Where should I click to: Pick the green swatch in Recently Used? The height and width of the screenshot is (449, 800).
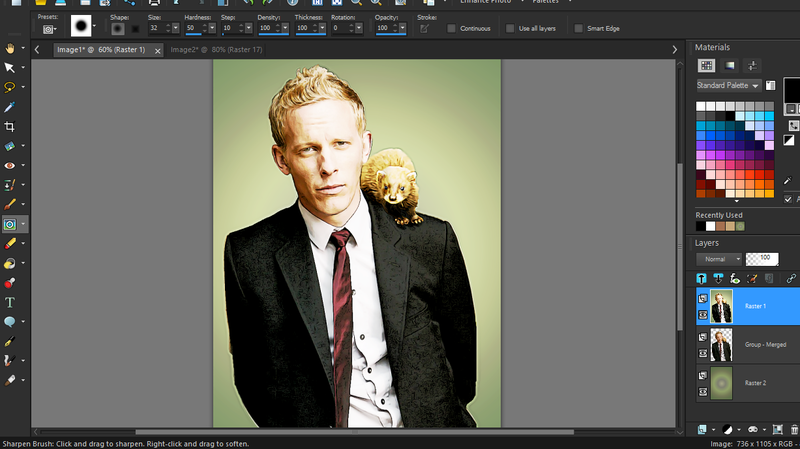[740, 226]
